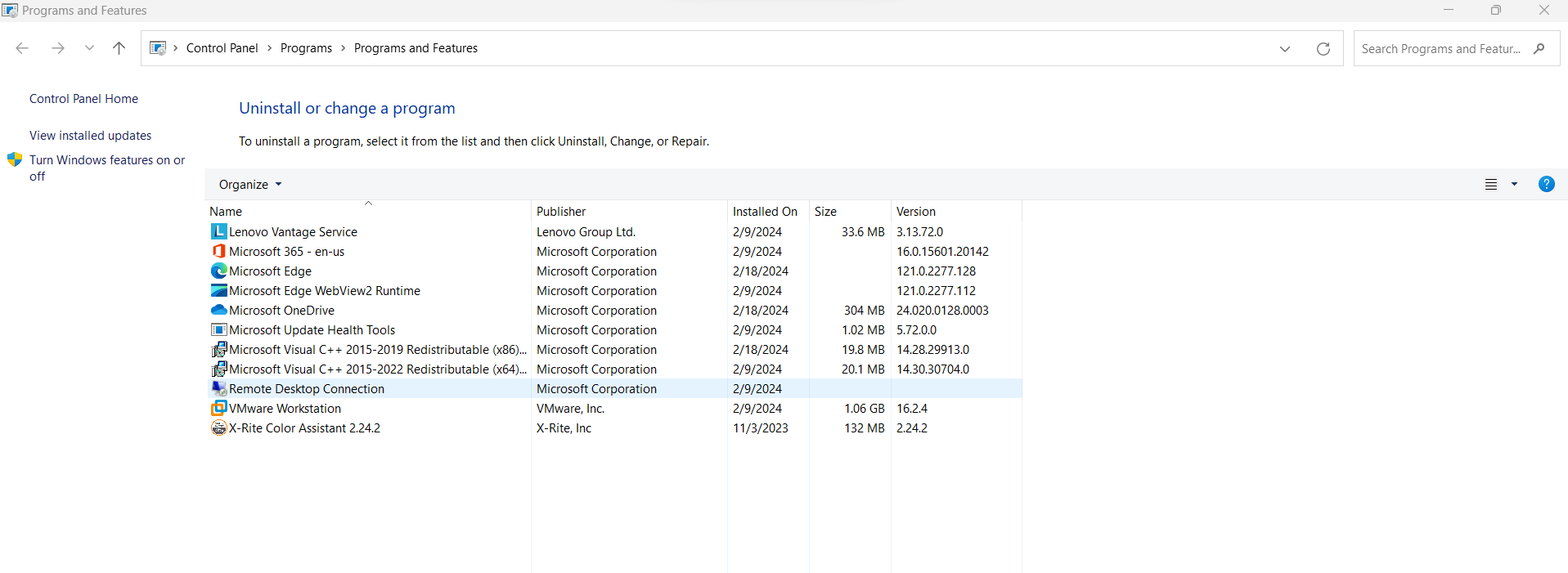Open Control Panel Home link

pyautogui.click(x=83, y=99)
